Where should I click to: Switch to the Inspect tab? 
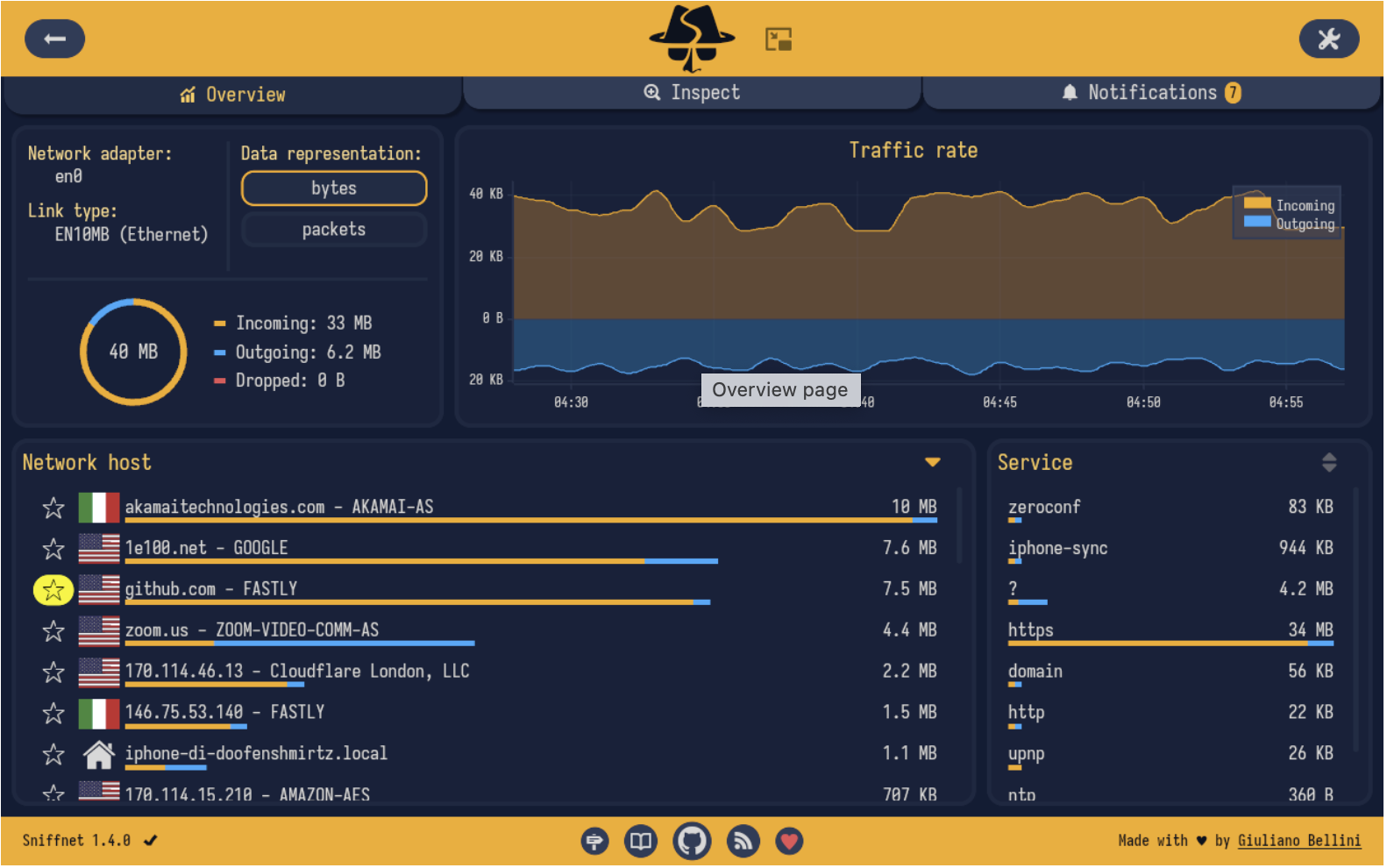[x=692, y=93]
